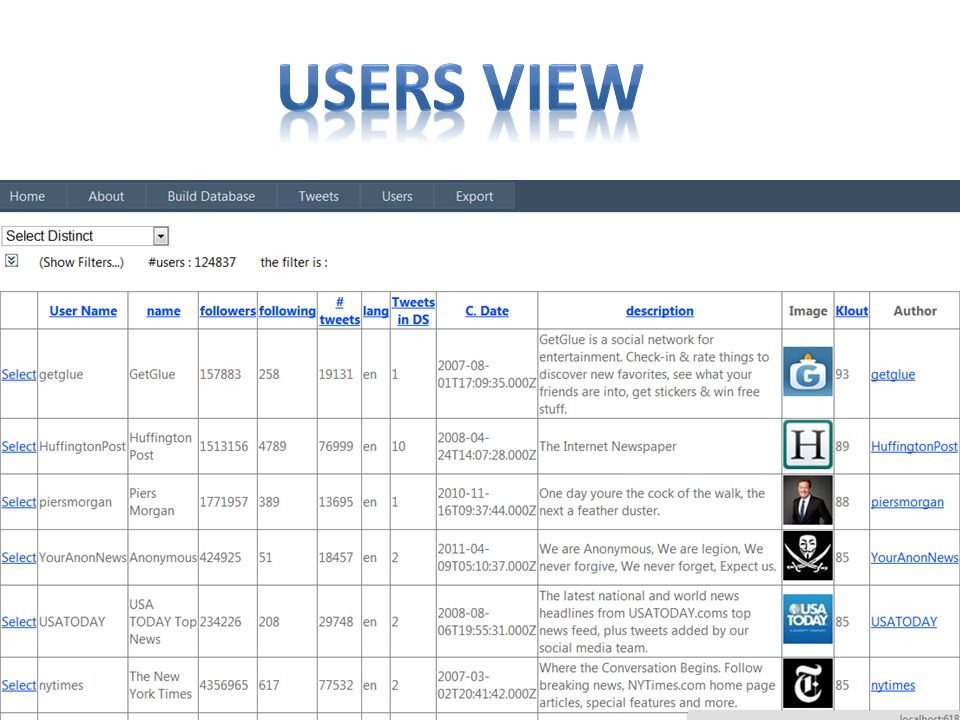Open the Export menu item
The image size is (960, 720).
(474, 196)
